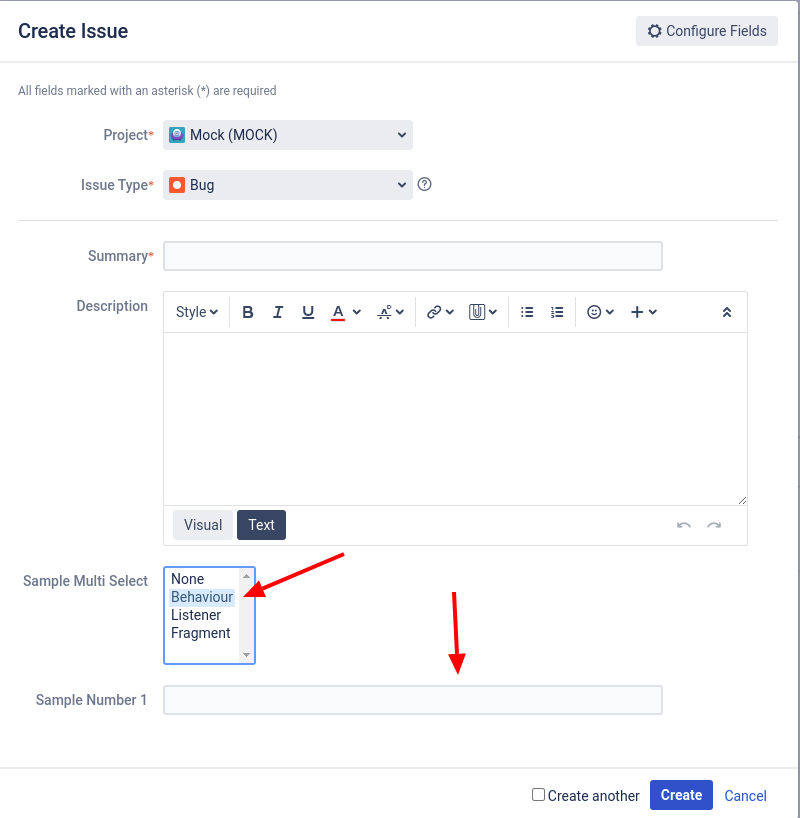The width and height of the screenshot is (800, 818).
Task: Click the description area resize handle
Action: [x=742, y=500]
